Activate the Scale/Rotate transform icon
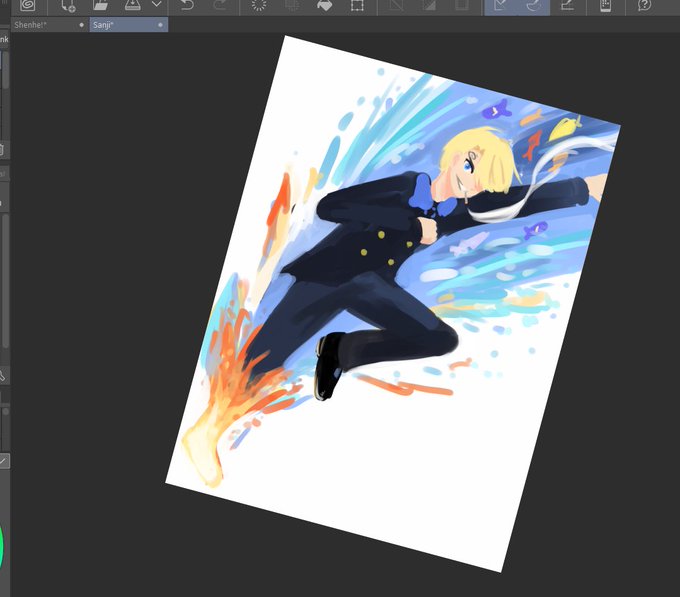 (357, 5)
